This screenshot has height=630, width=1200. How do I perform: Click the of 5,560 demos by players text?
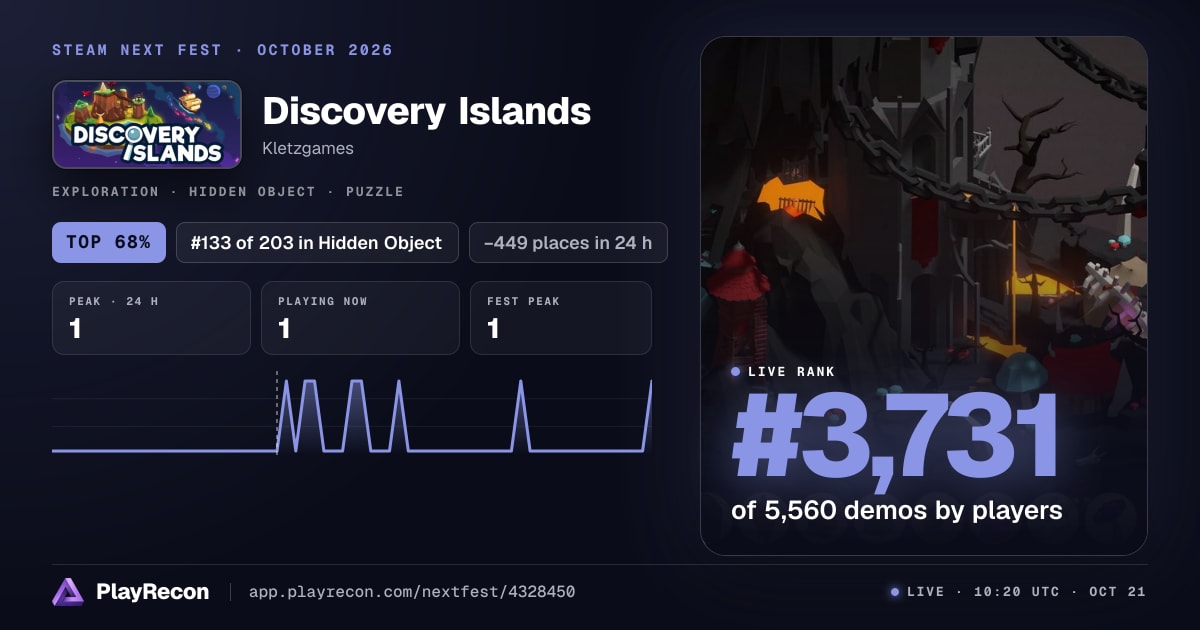point(897,510)
